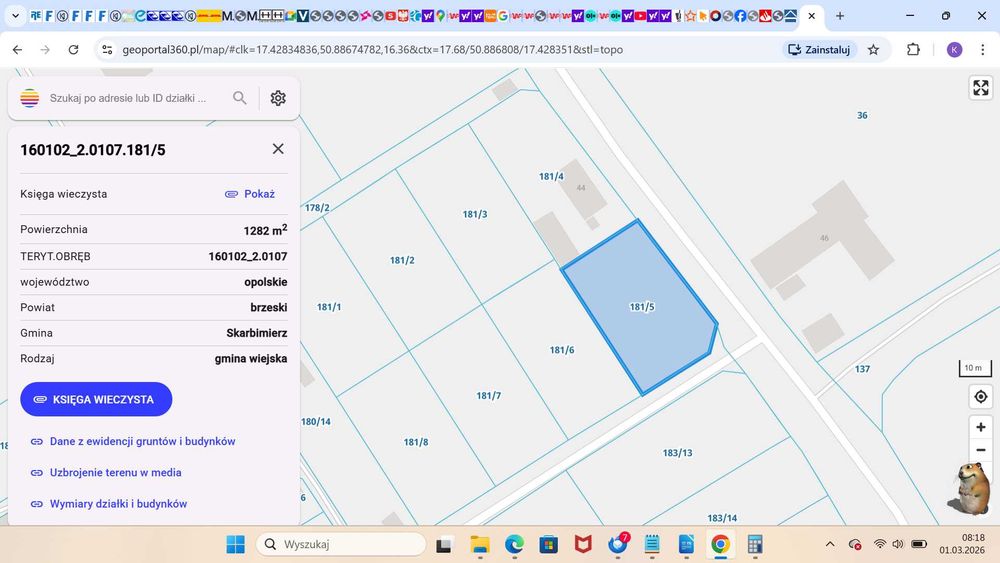Toggle fullscreen map view icon
Image resolution: width=1000 pixels, height=563 pixels.
coord(981,87)
